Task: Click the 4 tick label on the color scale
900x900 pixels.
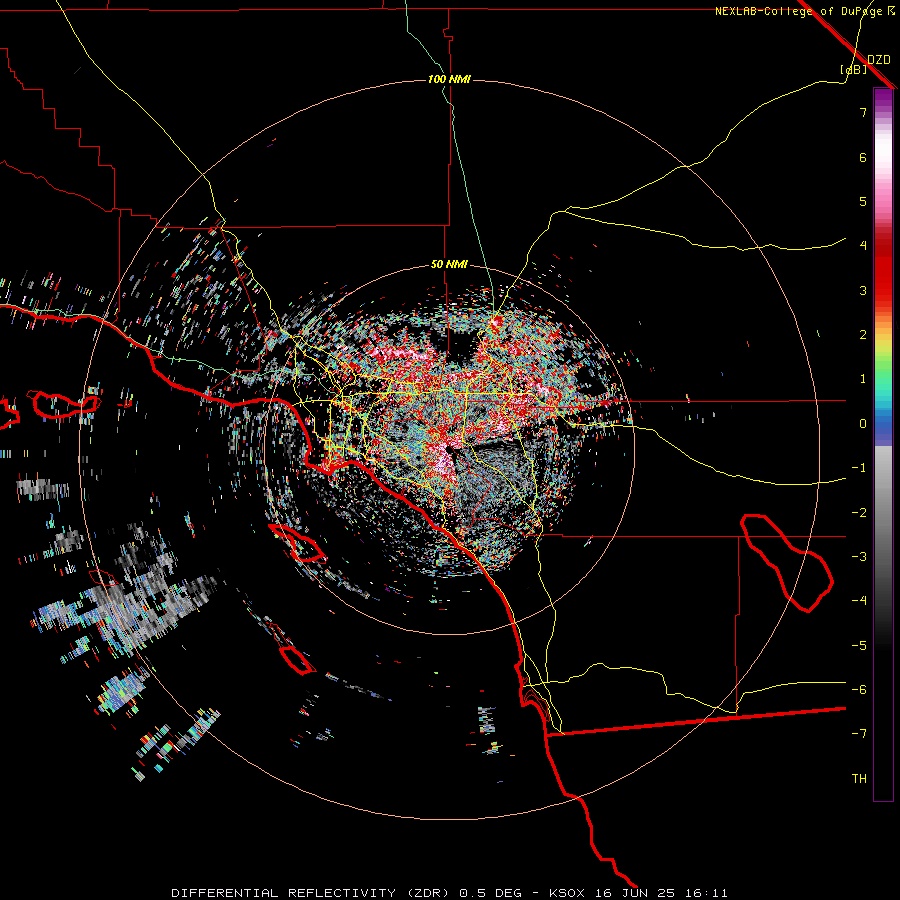Action: [863, 246]
